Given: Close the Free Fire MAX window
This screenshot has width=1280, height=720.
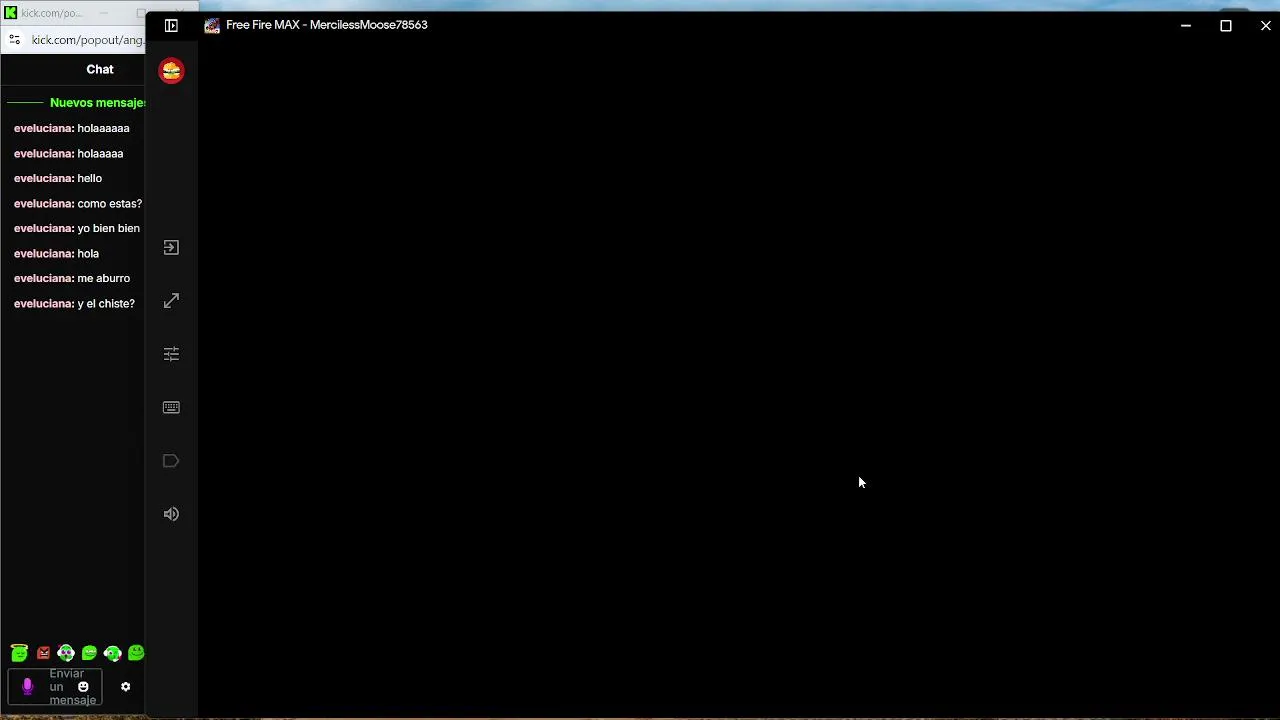Looking at the screenshot, I should click(1265, 25).
